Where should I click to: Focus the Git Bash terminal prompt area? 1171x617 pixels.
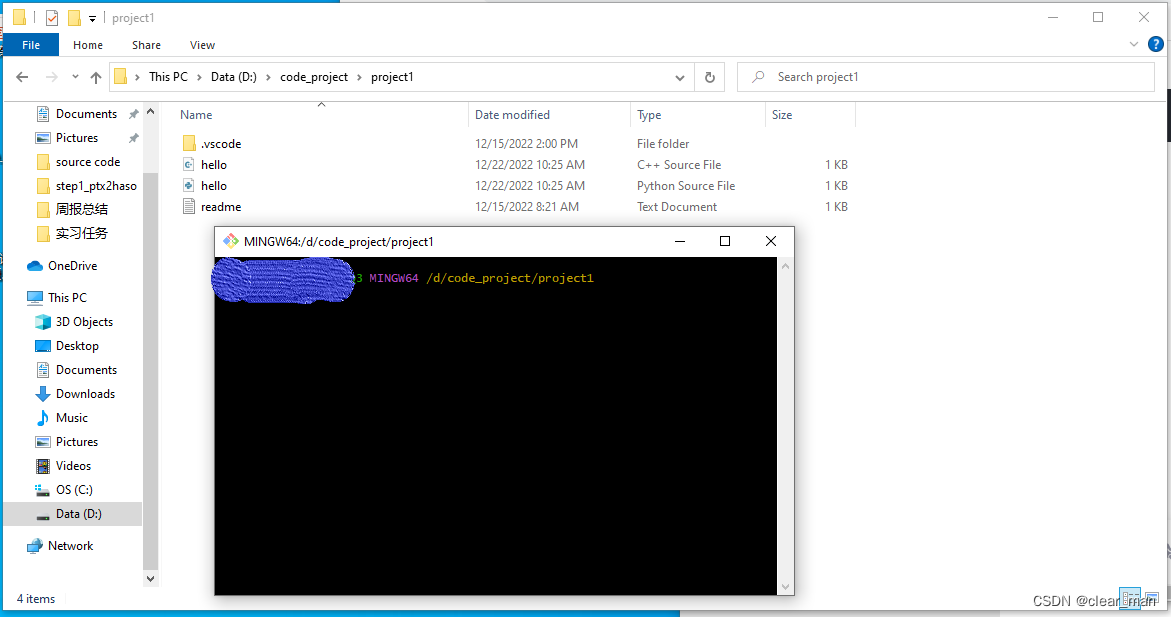click(496, 426)
